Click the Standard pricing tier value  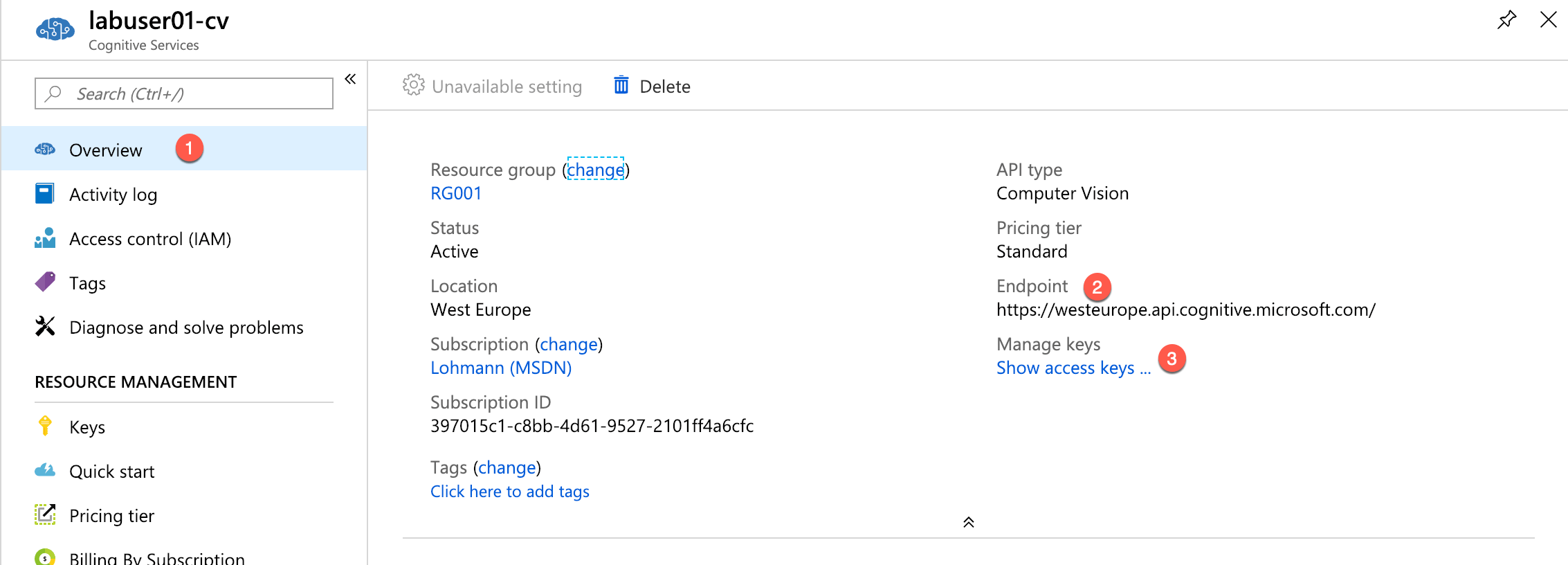pos(1032,251)
